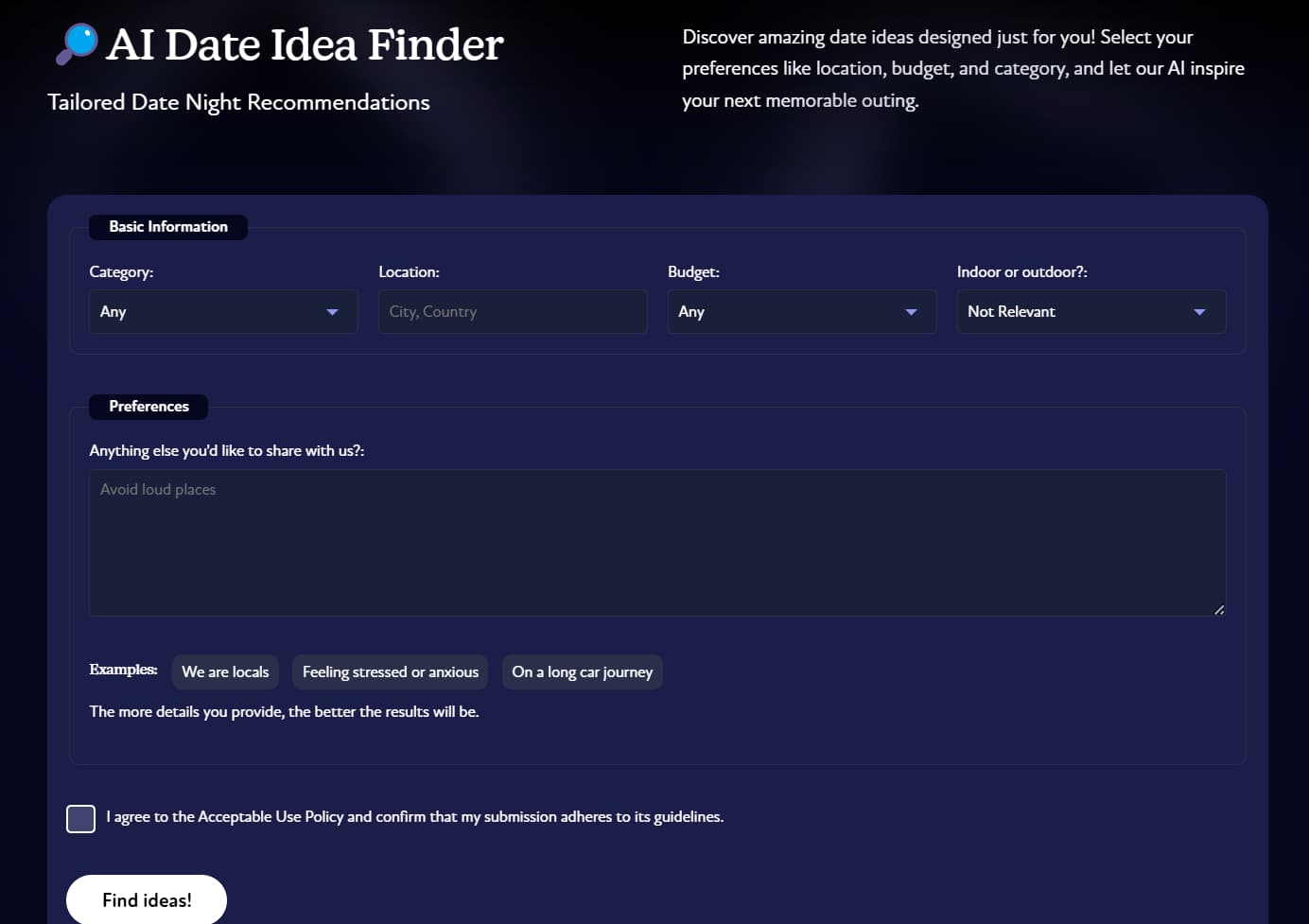Click the Indoor or outdoor dropdown arrow
The width and height of the screenshot is (1309, 924).
coord(1199,312)
